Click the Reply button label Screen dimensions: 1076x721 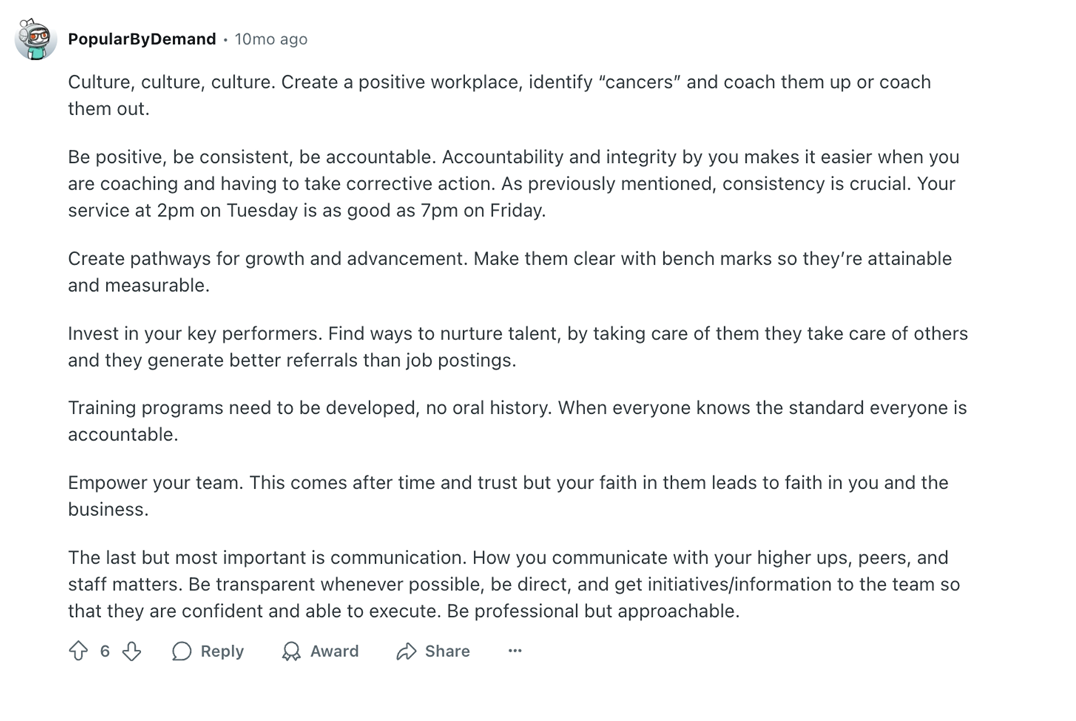[x=222, y=651]
